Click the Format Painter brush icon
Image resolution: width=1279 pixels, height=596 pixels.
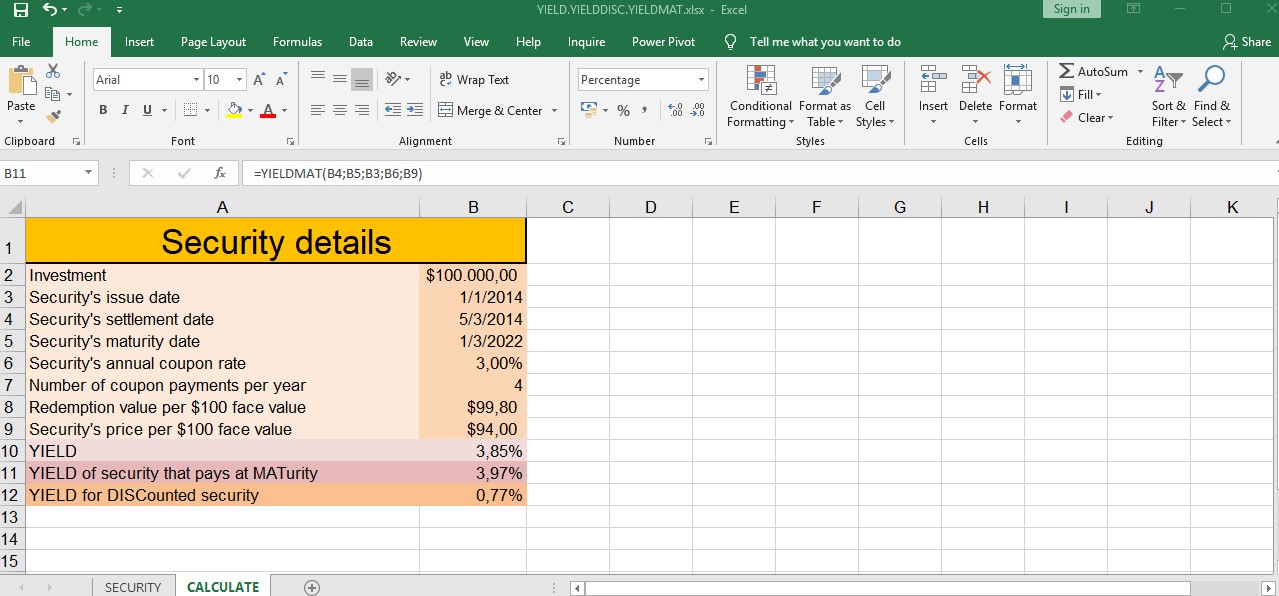(53, 117)
